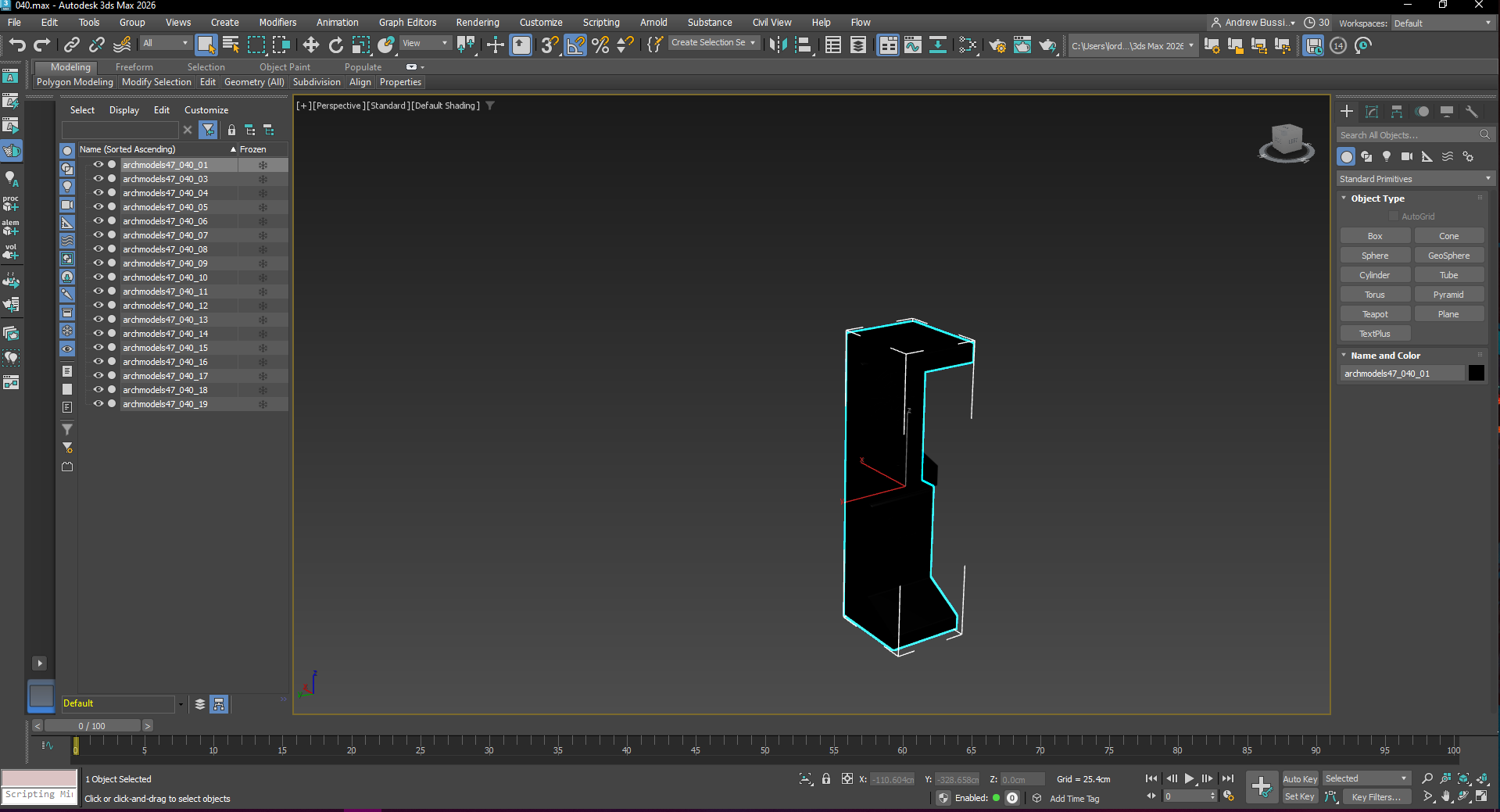
Task: Open the Rendering menu
Action: click(477, 23)
